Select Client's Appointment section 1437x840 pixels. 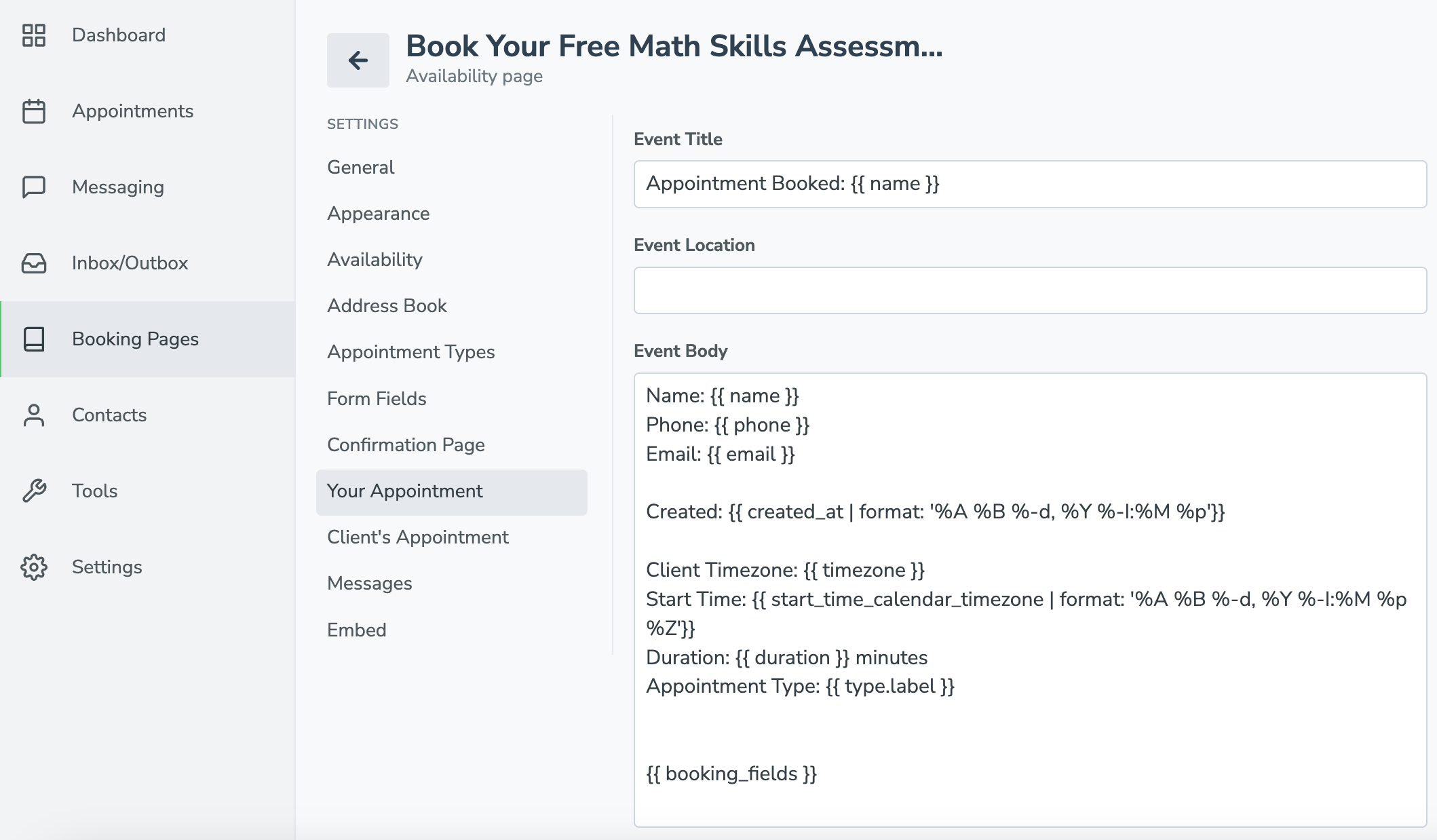point(417,537)
